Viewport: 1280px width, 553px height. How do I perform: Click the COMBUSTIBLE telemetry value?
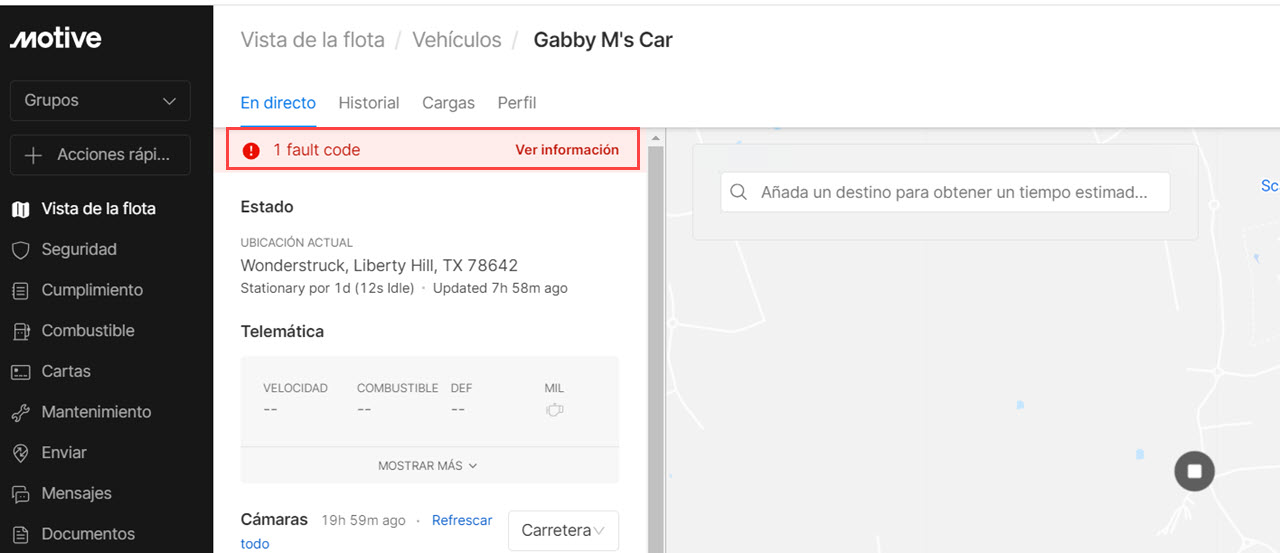coord(364,410)
